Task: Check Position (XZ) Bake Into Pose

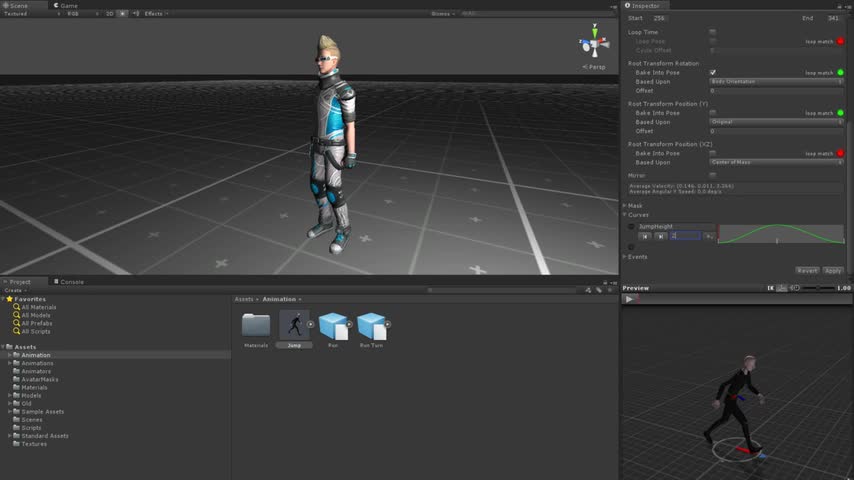Action: tap(712, 153)
